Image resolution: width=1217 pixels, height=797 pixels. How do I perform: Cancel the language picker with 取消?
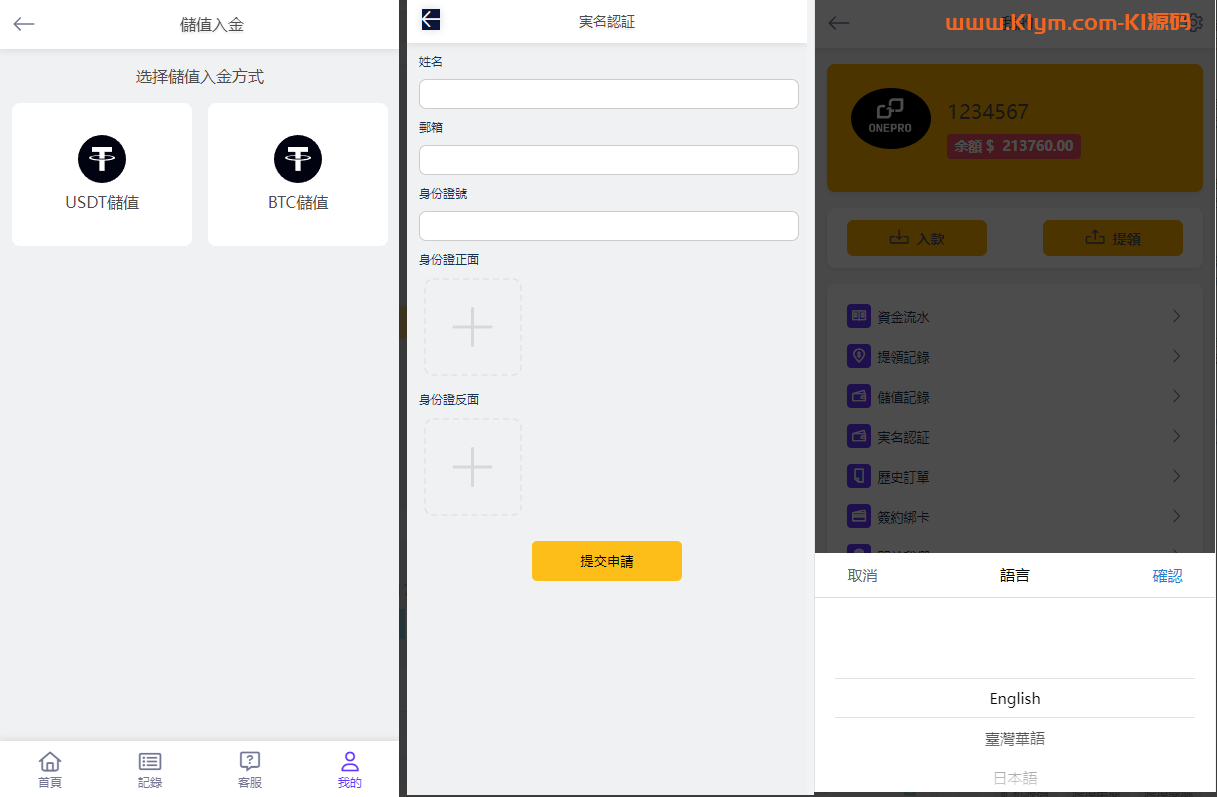pyautogui.click(x=862, y=575)
